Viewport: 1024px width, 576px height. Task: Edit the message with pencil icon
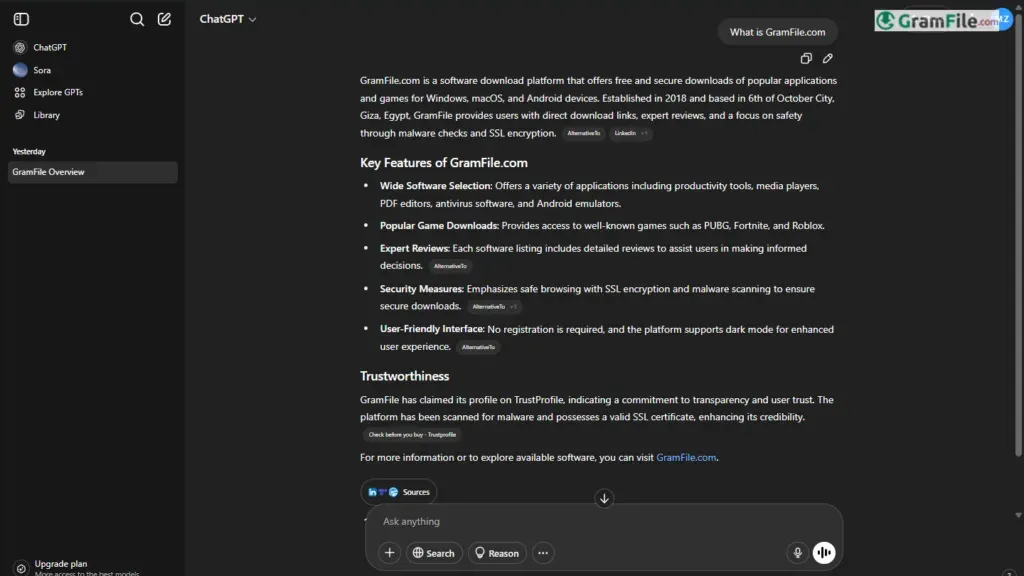coord(827,59)
